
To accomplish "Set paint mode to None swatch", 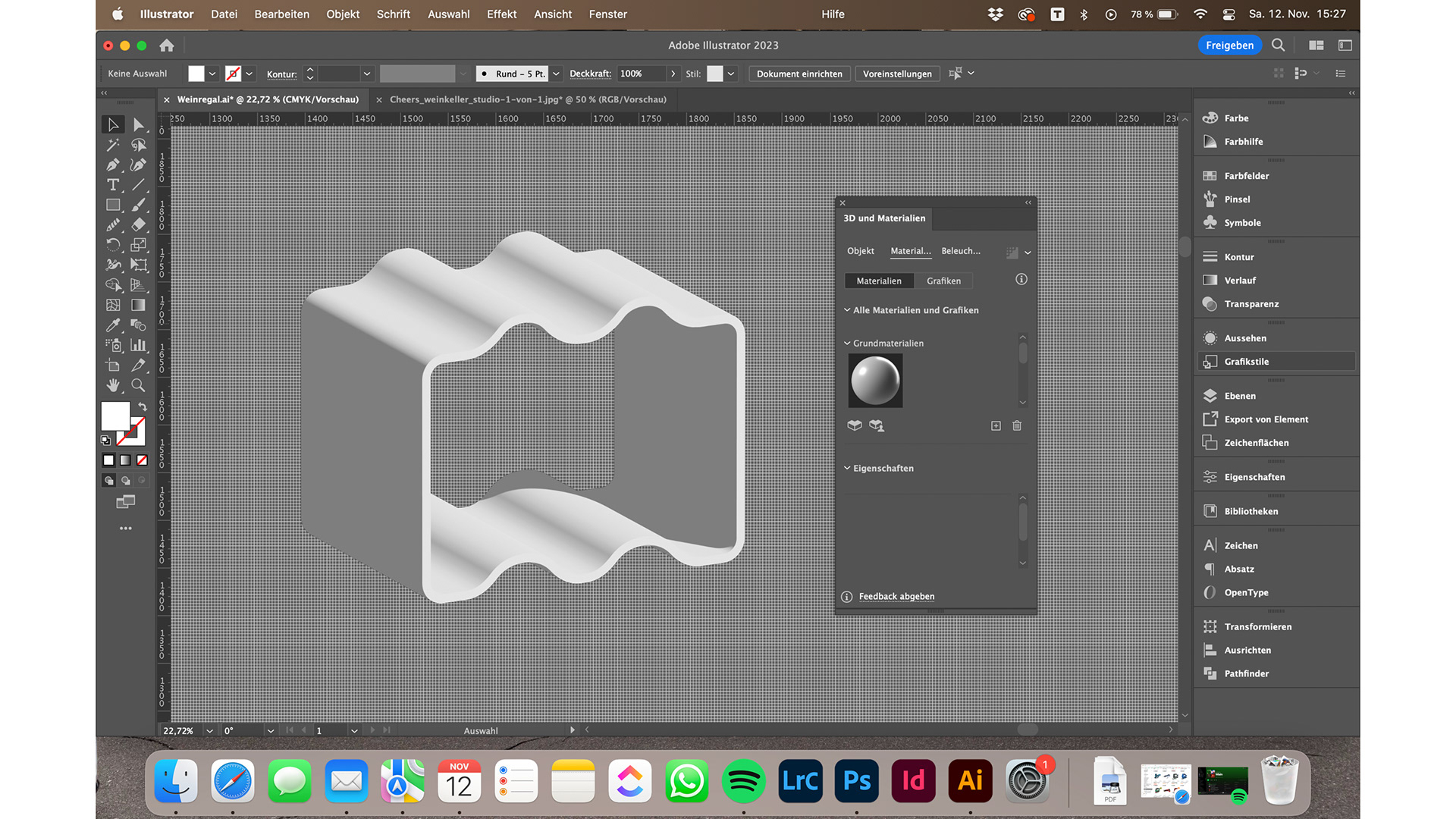I will coord(142,460).
